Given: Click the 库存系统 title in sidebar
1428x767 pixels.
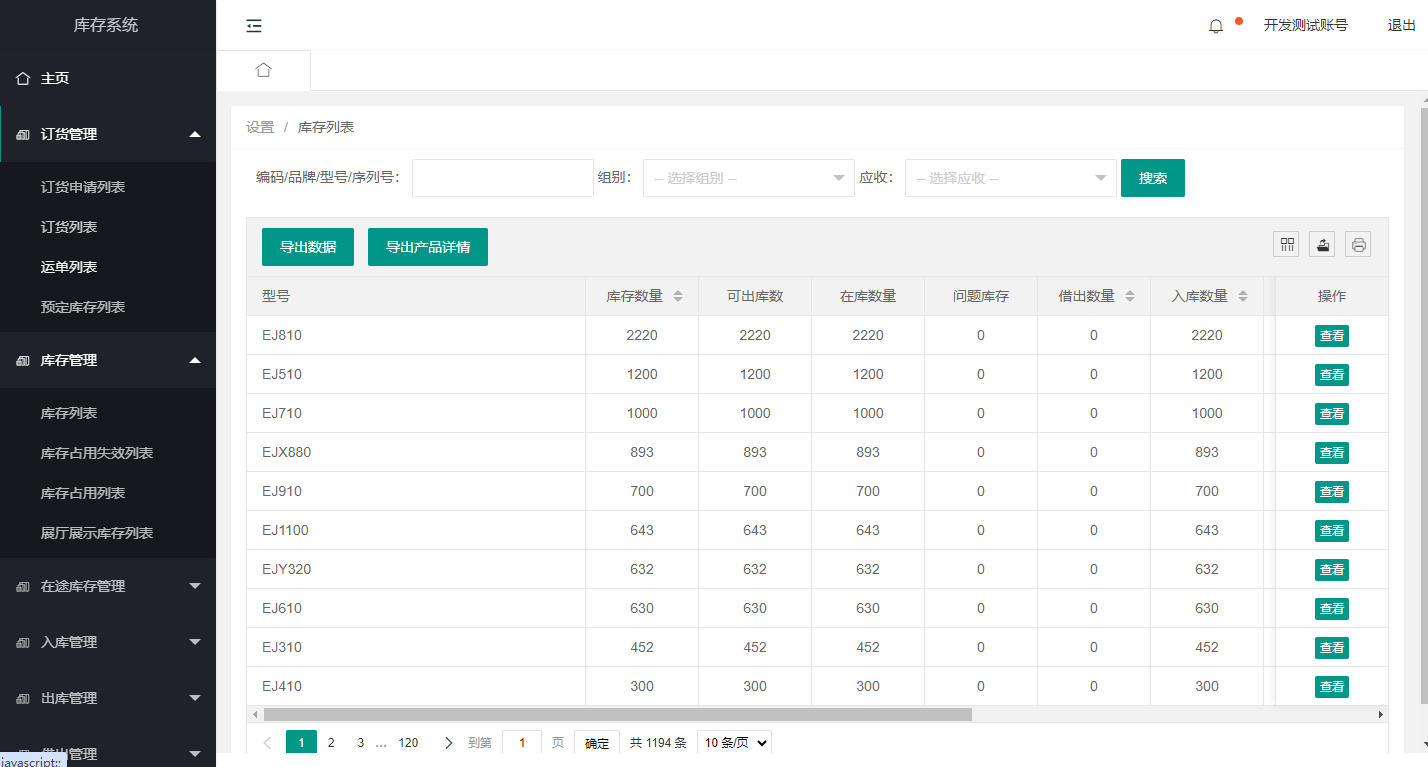Looking at the screenshot, I should coord(106,25).
